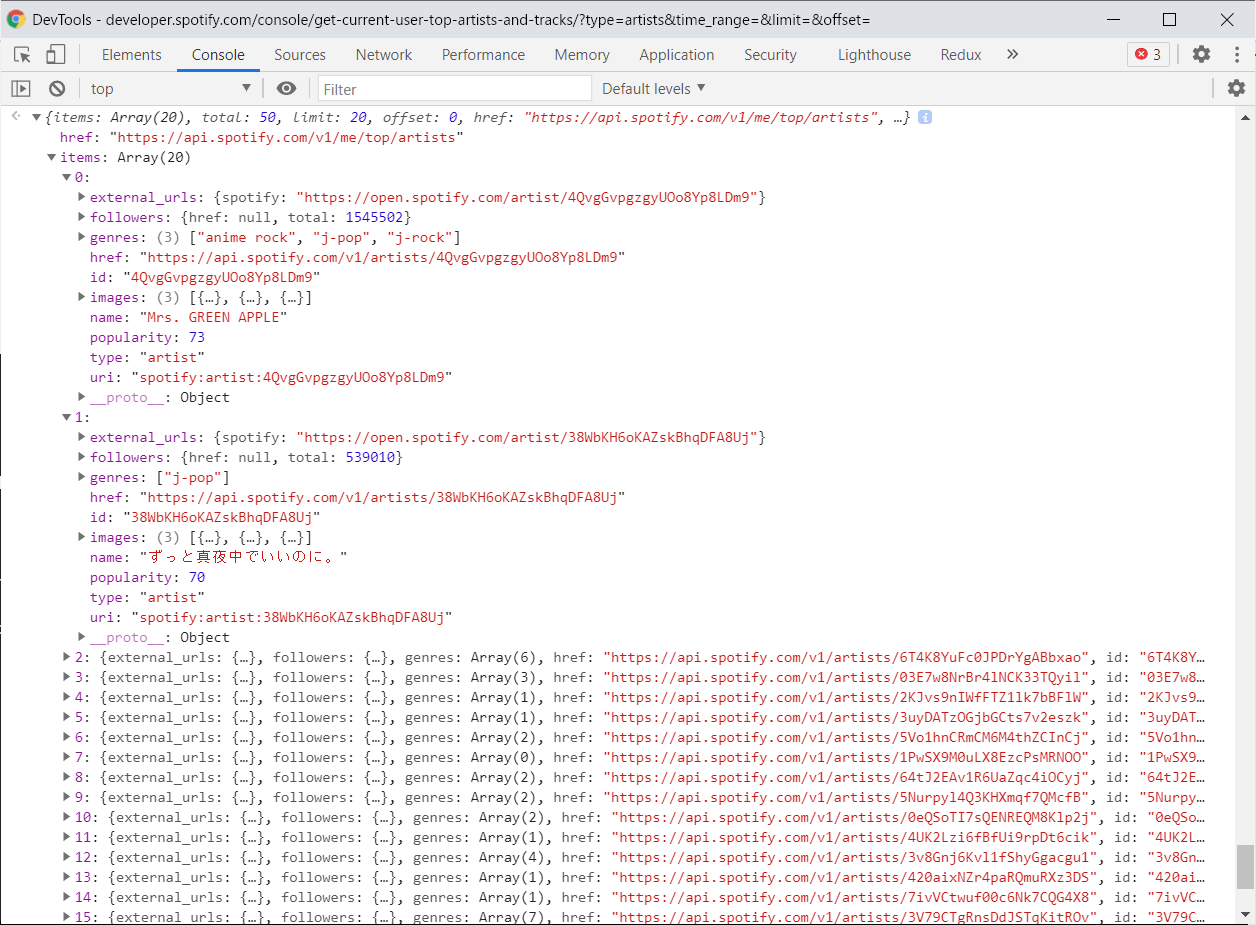Image resolution: width=1256 pixels, height=925 pixels.
Task: Open the Default levels dropdown
Action: [653, 89]
